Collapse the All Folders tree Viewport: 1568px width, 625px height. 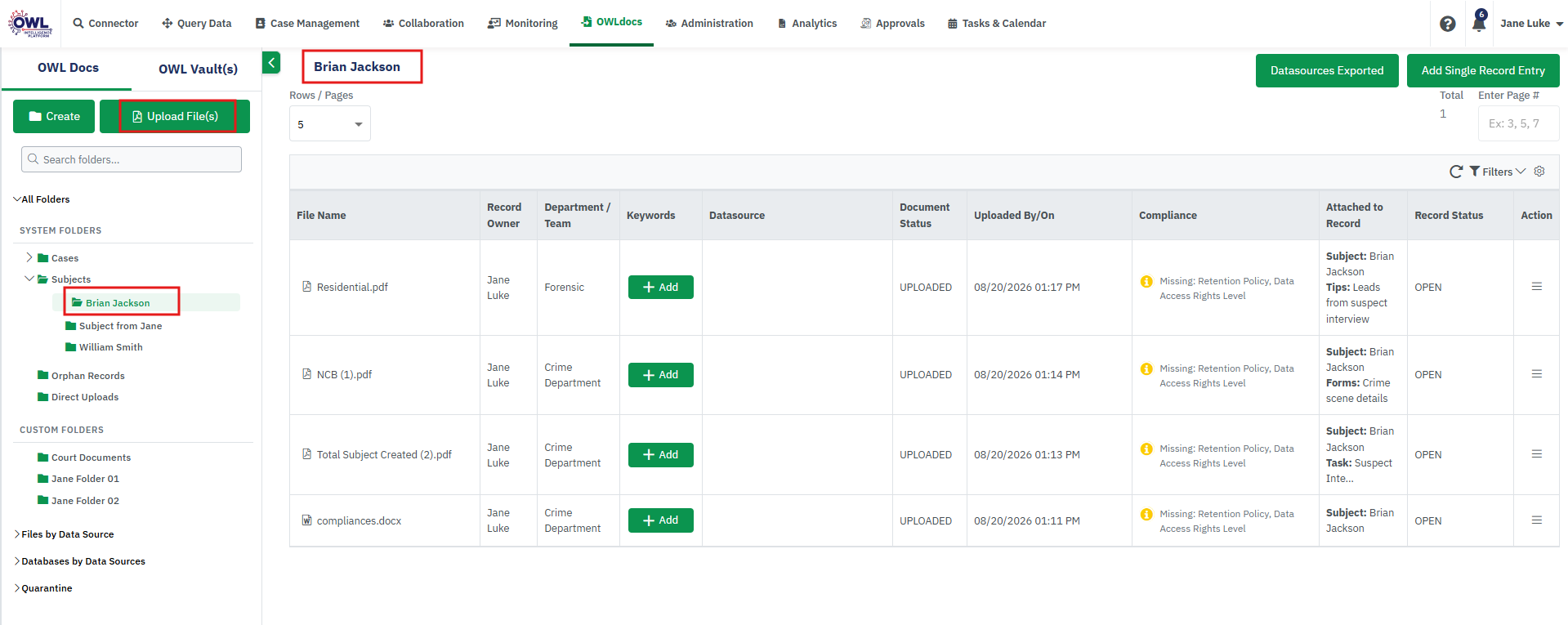17,199
